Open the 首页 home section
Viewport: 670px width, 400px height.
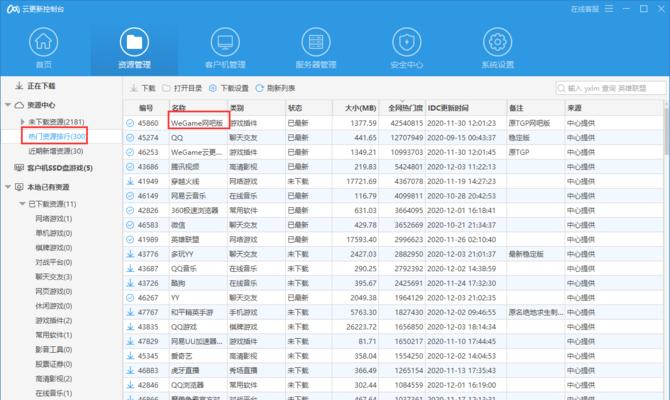(44, 48)
